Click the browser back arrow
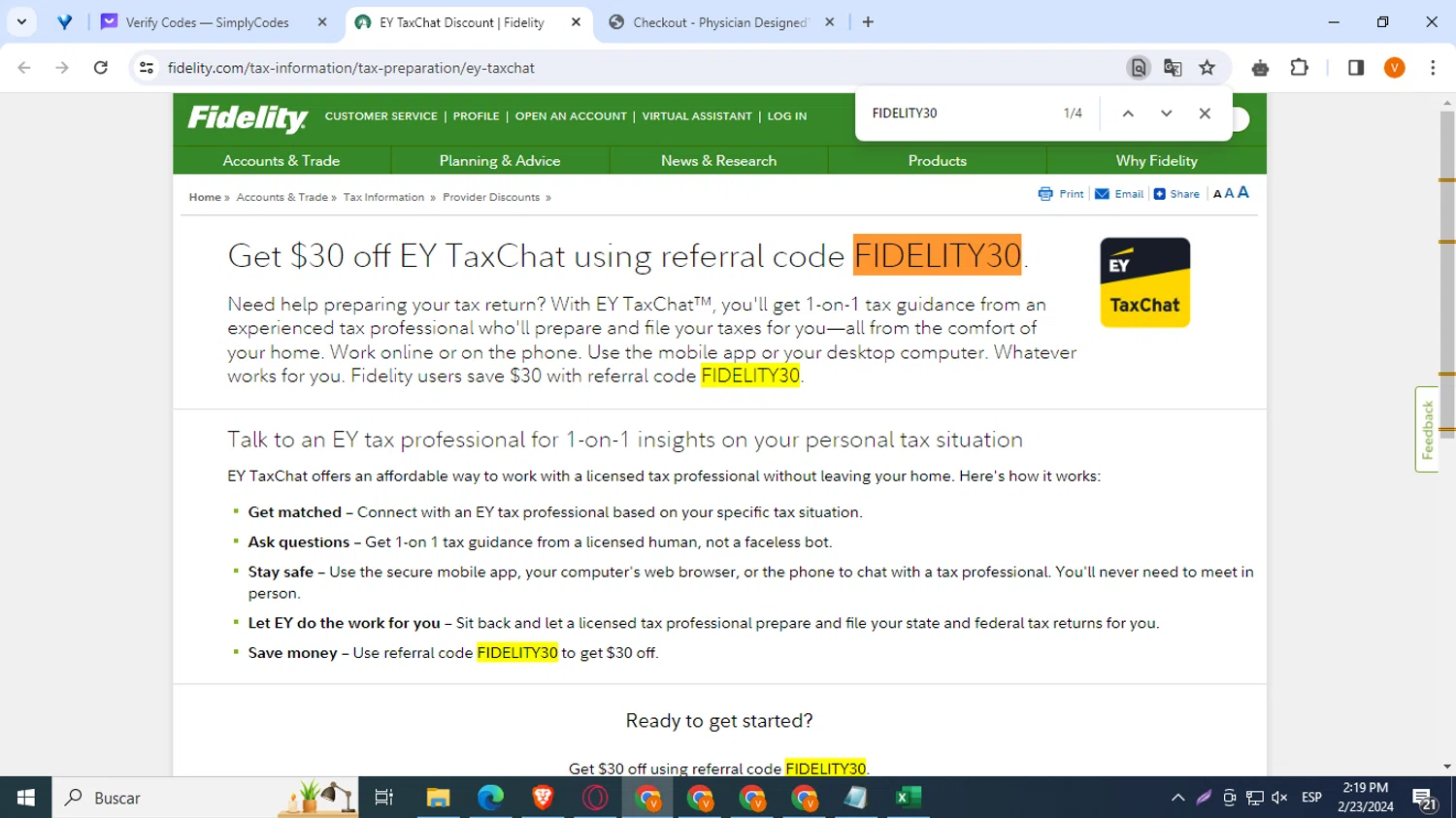Viewport: 1456px width, 818px height. tap(24, 68)
